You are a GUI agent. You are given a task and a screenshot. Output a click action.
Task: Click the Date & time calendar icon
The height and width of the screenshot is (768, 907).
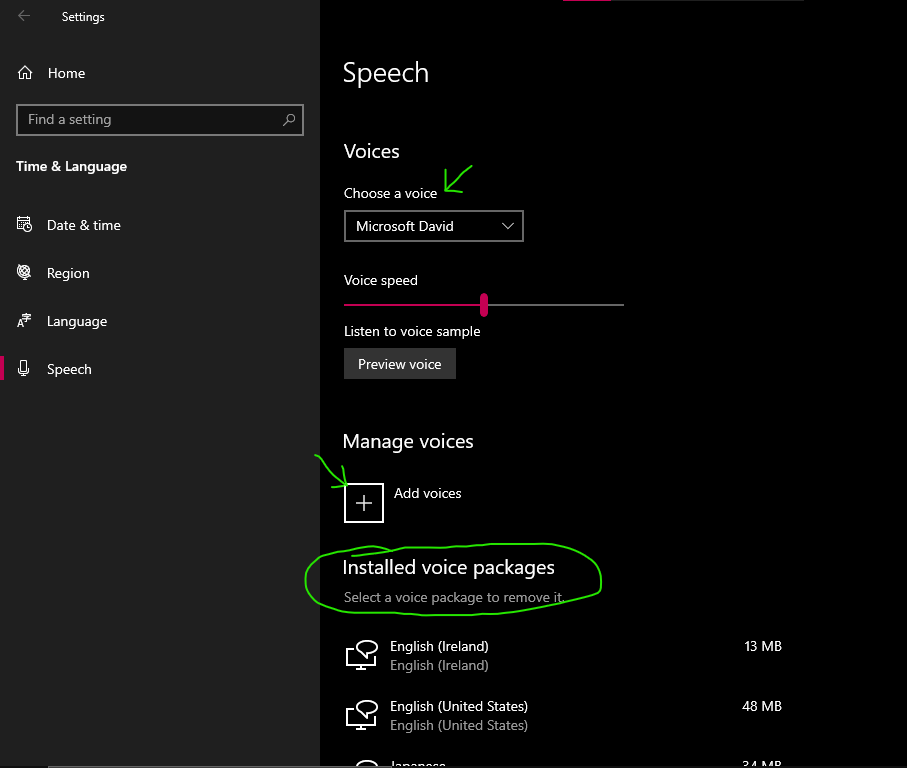click(x=25, y=225)
